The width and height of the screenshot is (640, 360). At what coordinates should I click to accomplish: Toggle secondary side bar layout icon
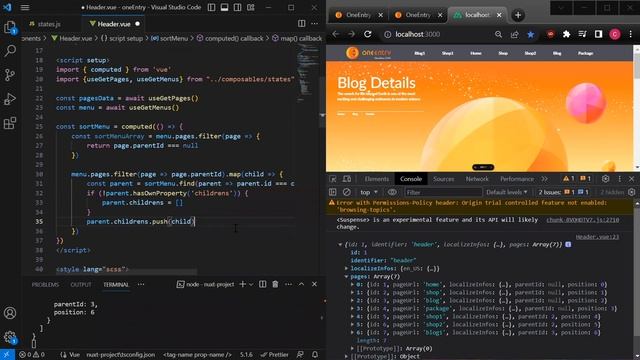238,7
